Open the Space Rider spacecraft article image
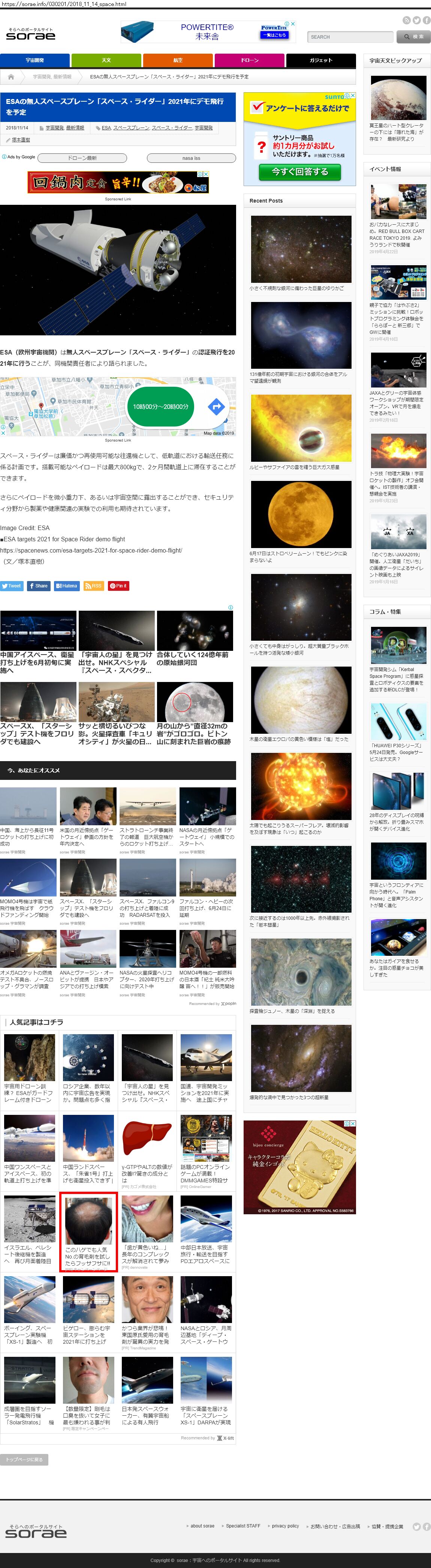The width and height of the screenshot is (431, 1568). [x=118, y=270]
